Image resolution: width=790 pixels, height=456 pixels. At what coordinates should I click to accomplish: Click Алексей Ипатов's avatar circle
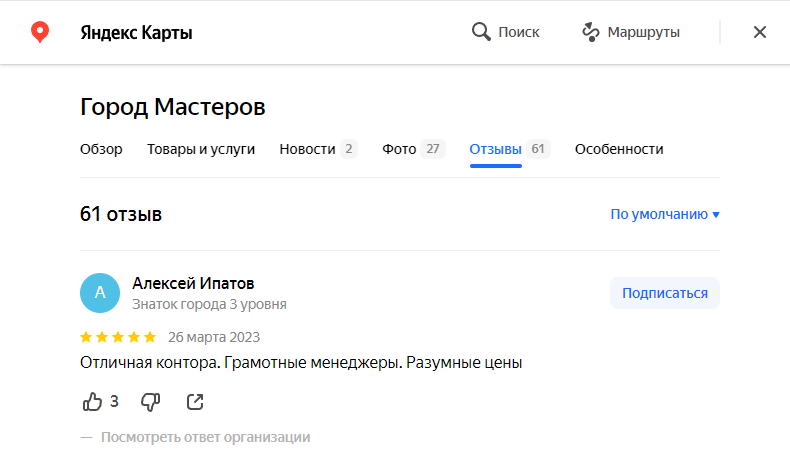click(100, 293)
